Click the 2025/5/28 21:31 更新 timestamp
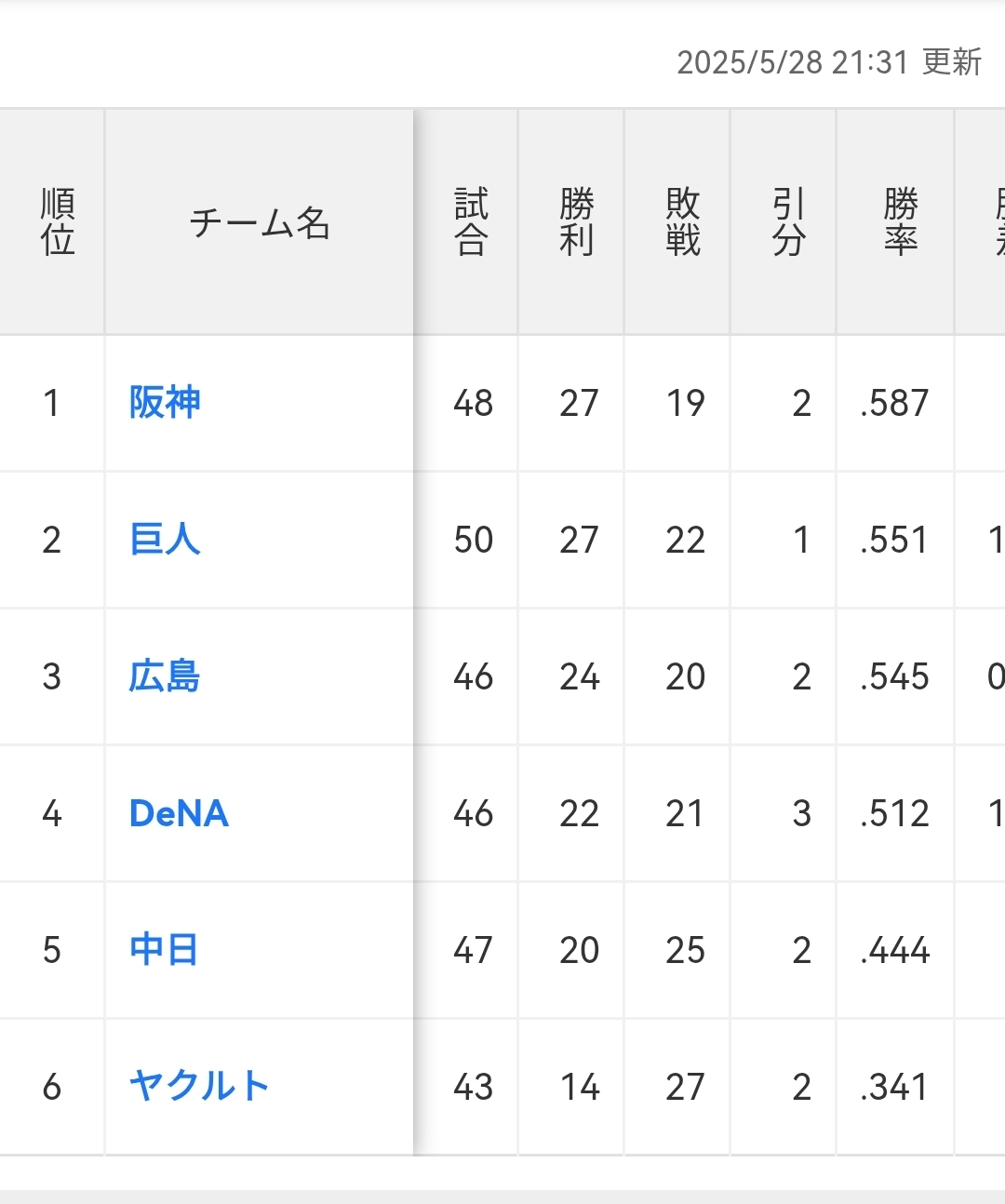1005x1204 pixels. click(x=829, y=62)
